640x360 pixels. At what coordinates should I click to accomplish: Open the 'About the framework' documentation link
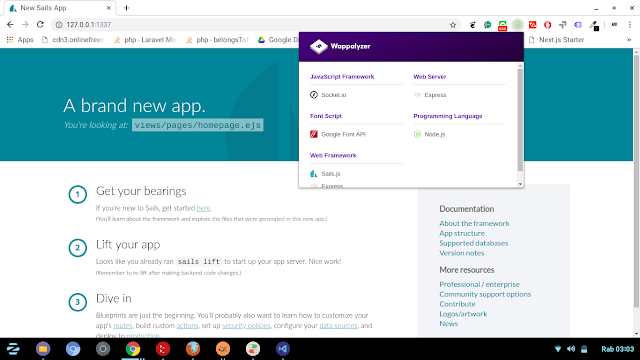(474, 223)
